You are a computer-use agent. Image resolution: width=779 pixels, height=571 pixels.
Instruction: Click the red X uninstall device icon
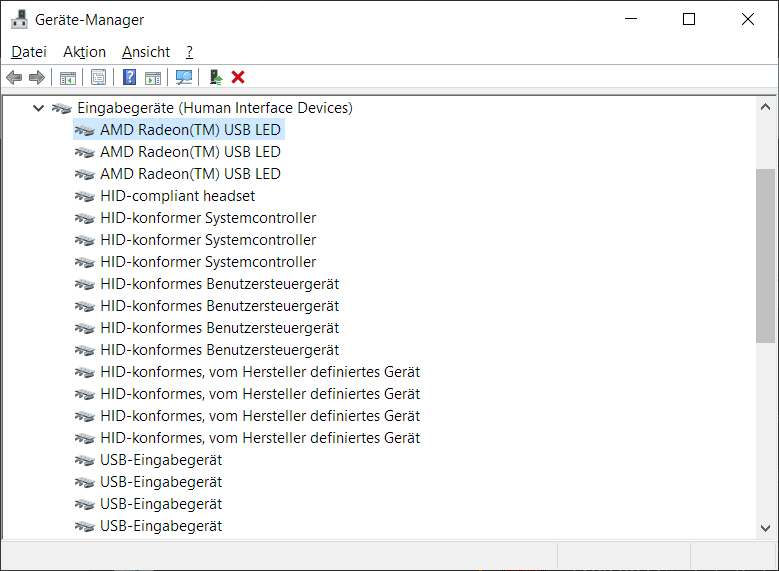[x=238, y=77]
